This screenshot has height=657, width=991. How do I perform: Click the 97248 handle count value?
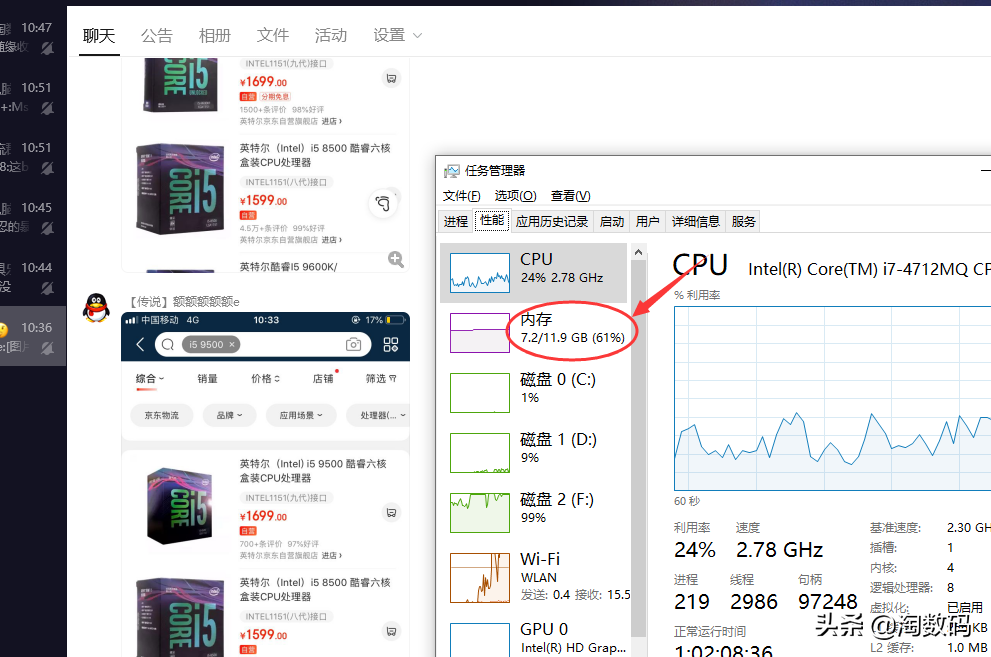click(827, 601)
